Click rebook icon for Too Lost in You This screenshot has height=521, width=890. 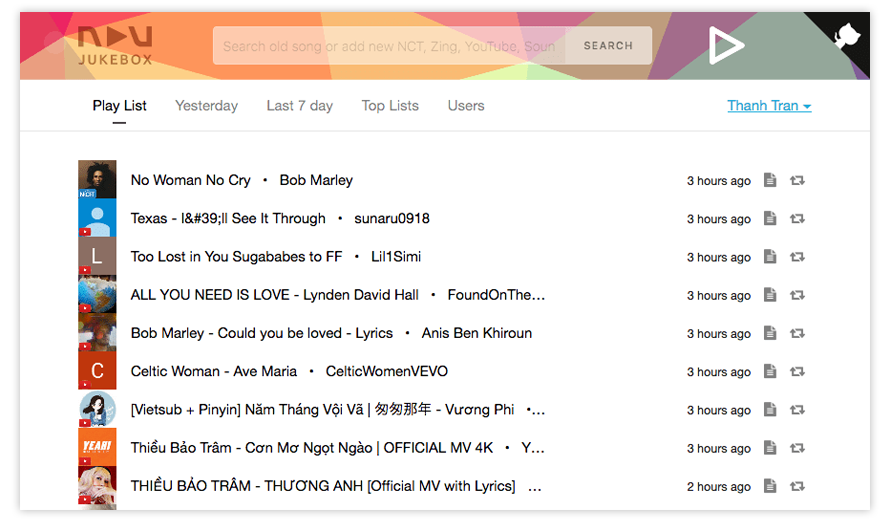[797, 257]
